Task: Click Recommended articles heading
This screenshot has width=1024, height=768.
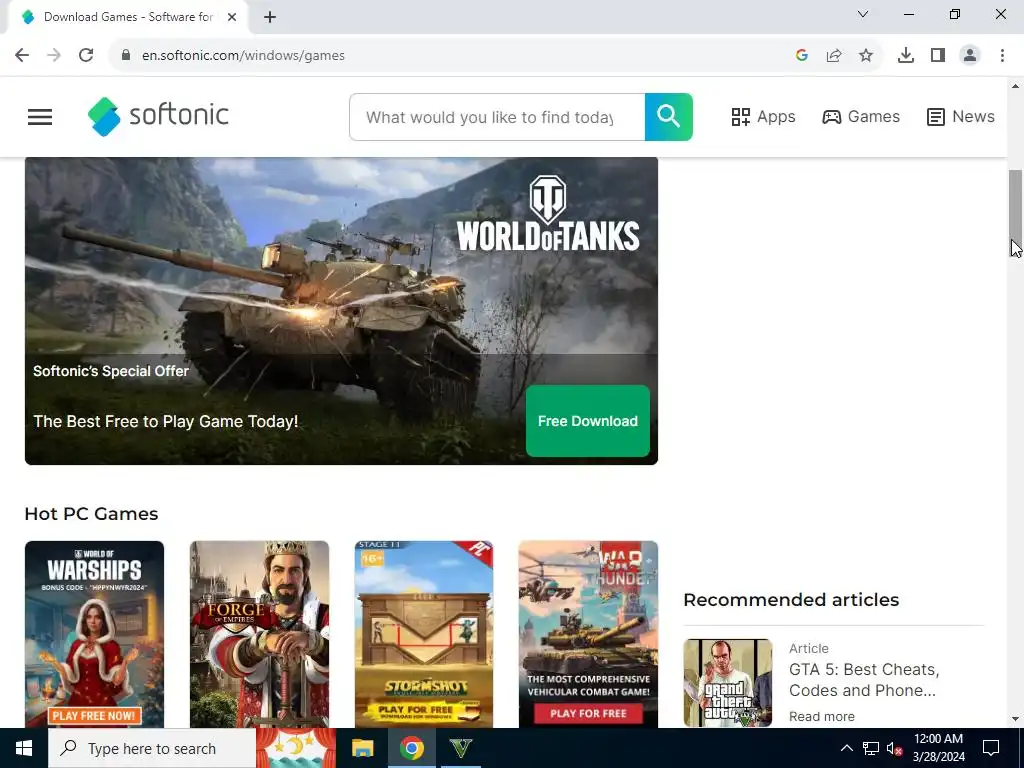Action: 792,600
